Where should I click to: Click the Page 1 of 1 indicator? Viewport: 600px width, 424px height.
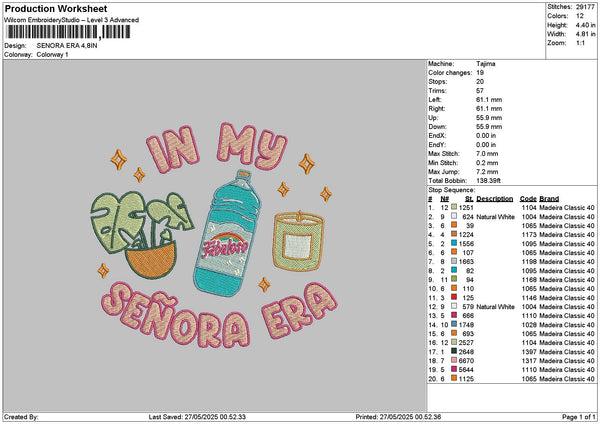pos(579,417)
